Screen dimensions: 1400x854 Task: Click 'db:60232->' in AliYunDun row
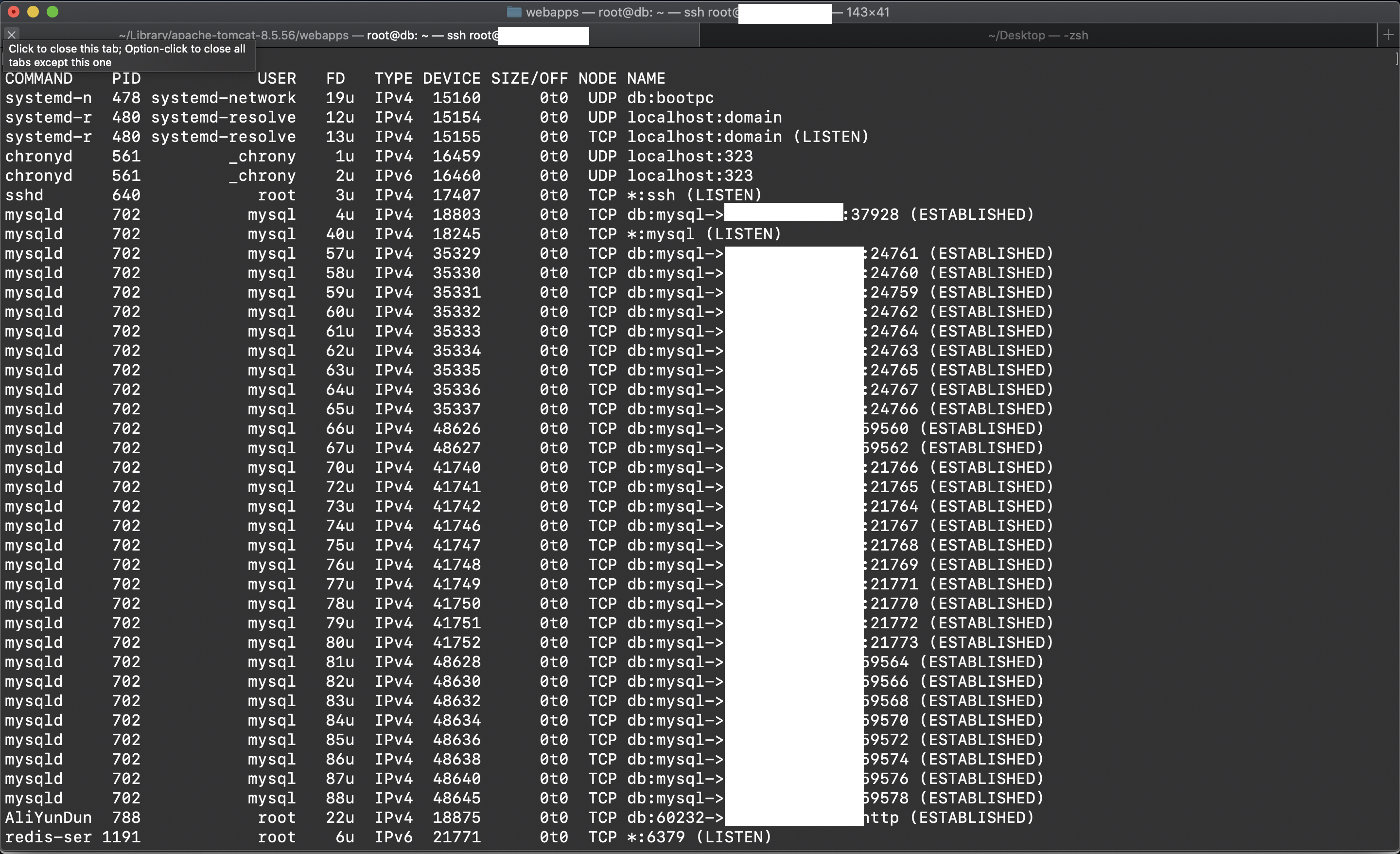(676, 818)
